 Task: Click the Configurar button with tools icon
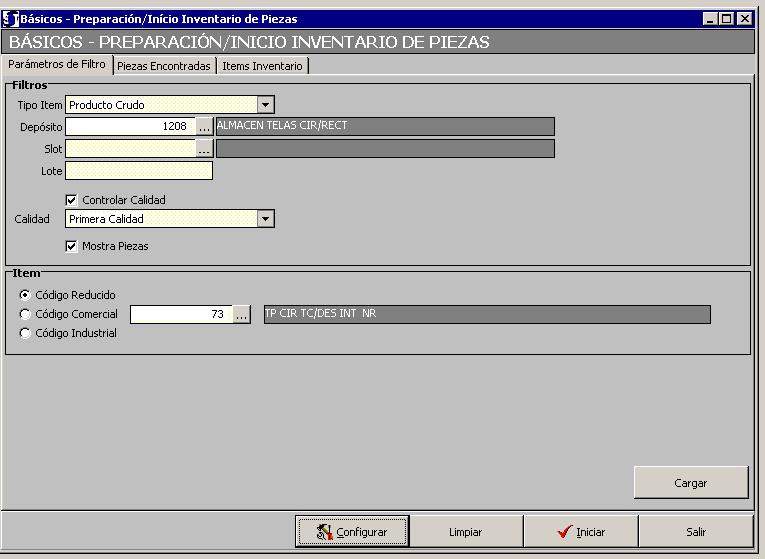[x=352, y=532]
